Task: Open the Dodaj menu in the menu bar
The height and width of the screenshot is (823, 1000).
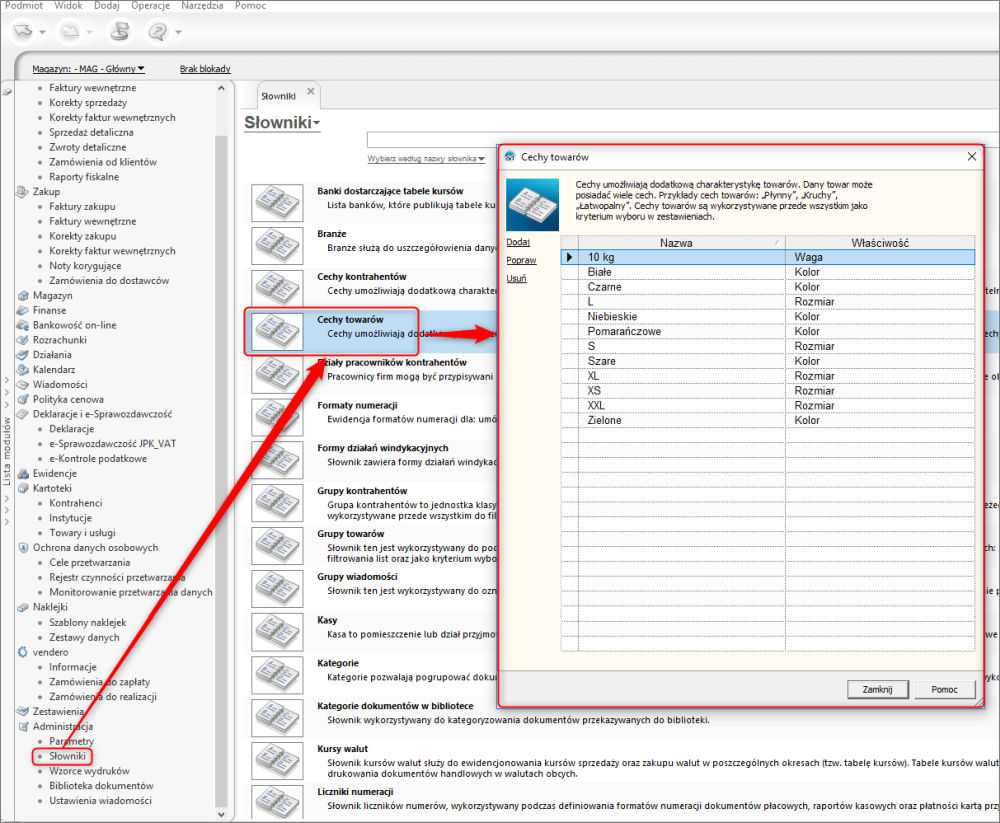Action: click(107, 5)
